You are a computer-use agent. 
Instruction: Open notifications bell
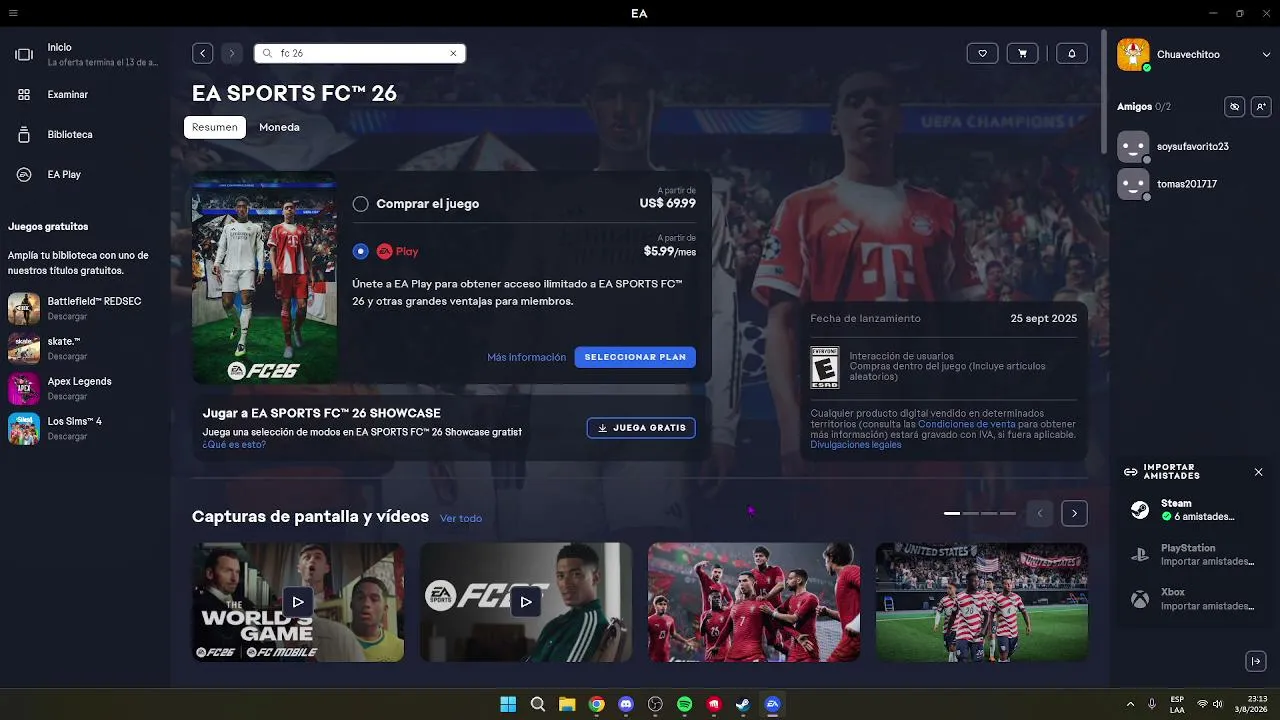pos(1072,53)
